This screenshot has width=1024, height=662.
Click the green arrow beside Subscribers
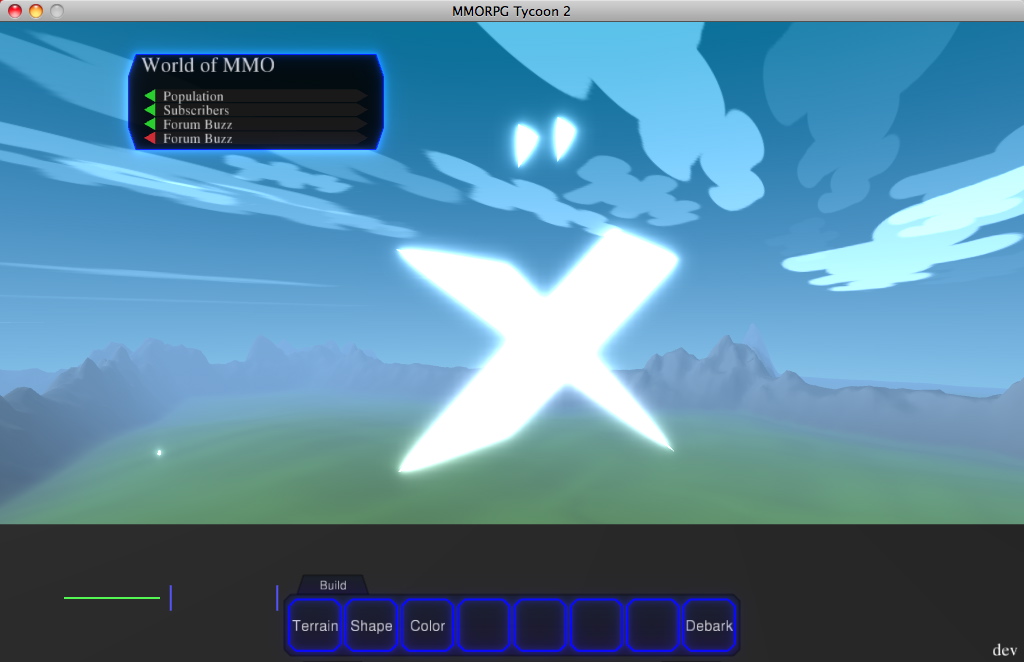150,110
